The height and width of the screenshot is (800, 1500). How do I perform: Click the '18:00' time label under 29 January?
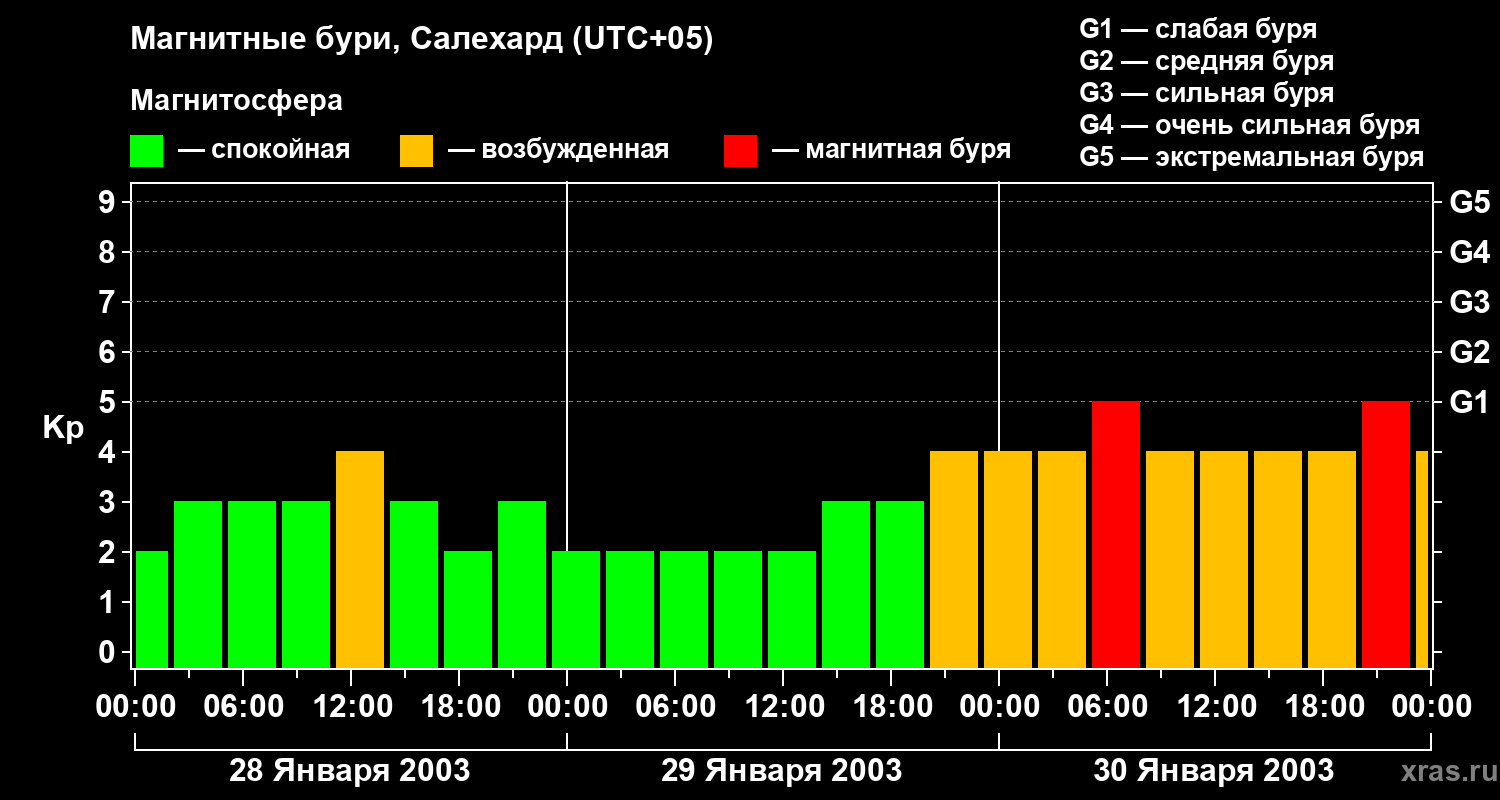coord(891,707)
